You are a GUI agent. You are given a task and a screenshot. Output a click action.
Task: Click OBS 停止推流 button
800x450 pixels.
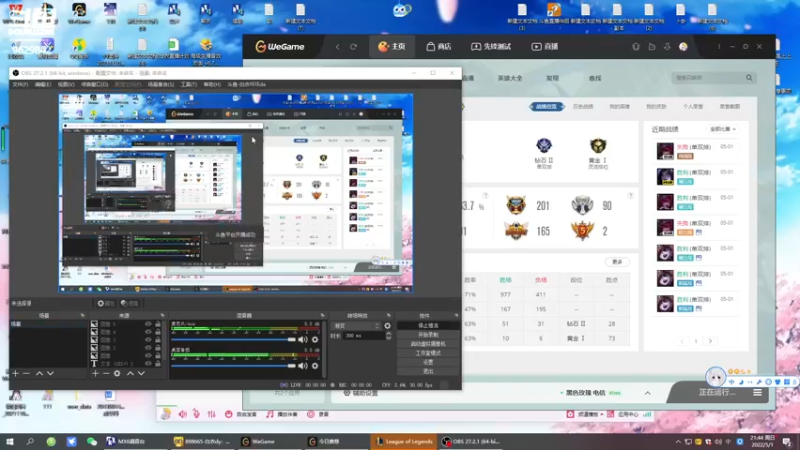click(428, 326)
